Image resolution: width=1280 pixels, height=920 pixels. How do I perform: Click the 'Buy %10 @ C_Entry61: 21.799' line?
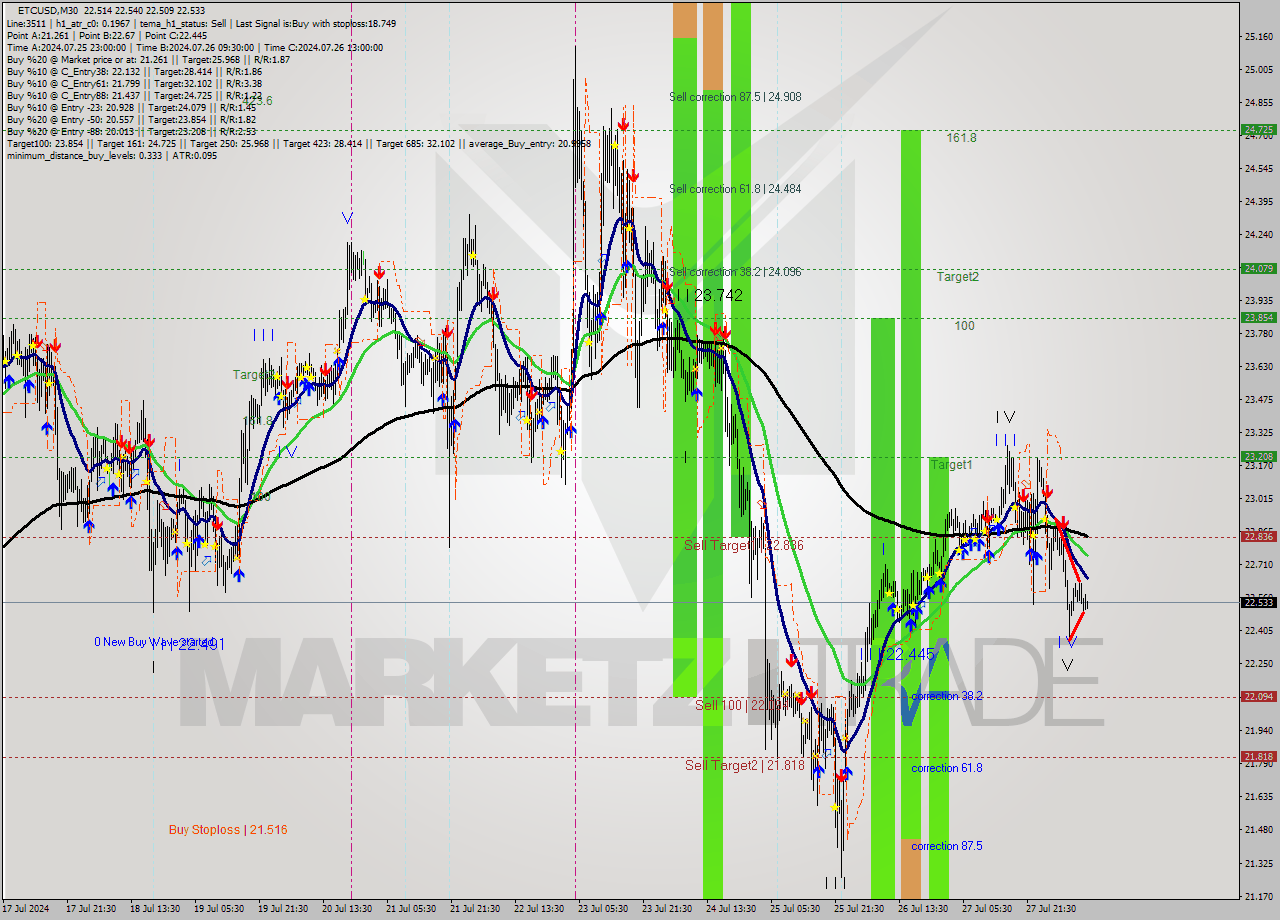(134, 84)
